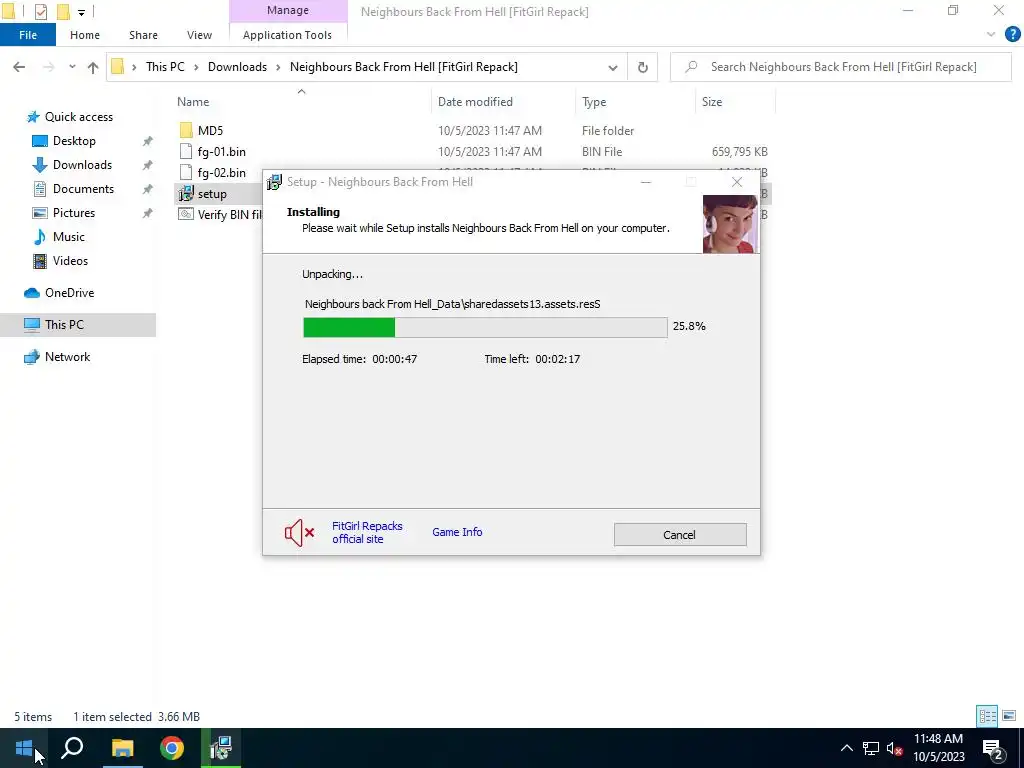Open FitGirl Repacks official site link
The image size is (1024, 768).
point(367,532)
